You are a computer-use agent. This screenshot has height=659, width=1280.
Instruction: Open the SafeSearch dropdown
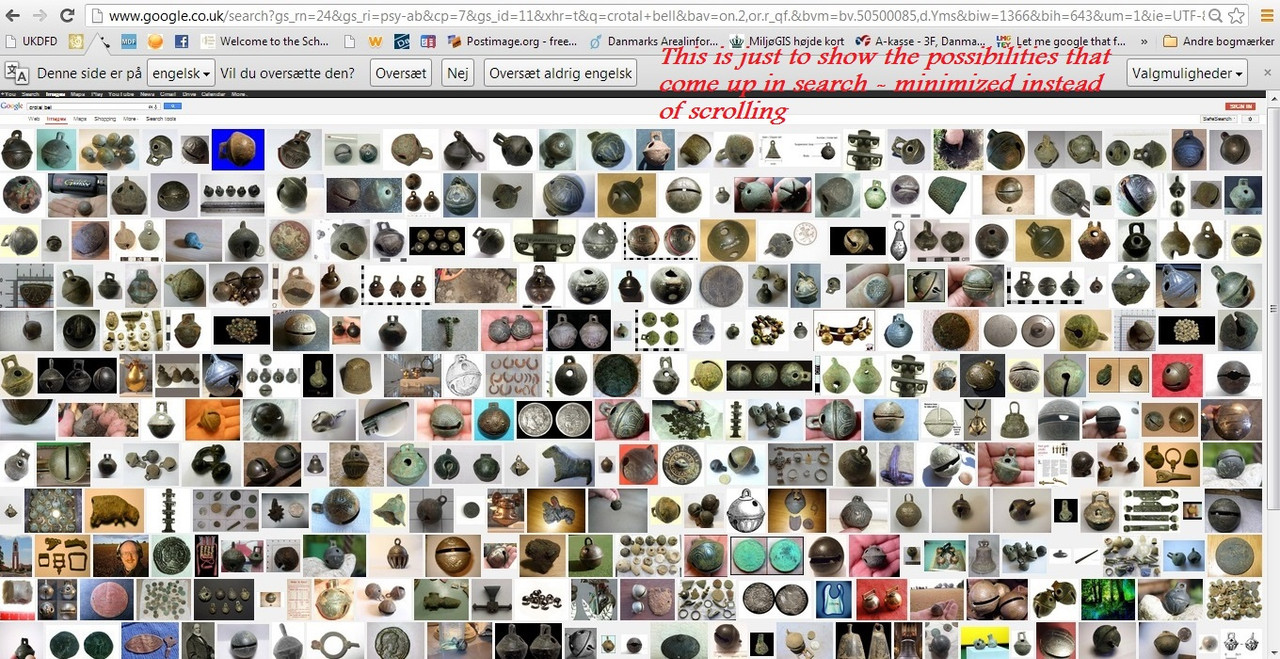click(1219, 119)
